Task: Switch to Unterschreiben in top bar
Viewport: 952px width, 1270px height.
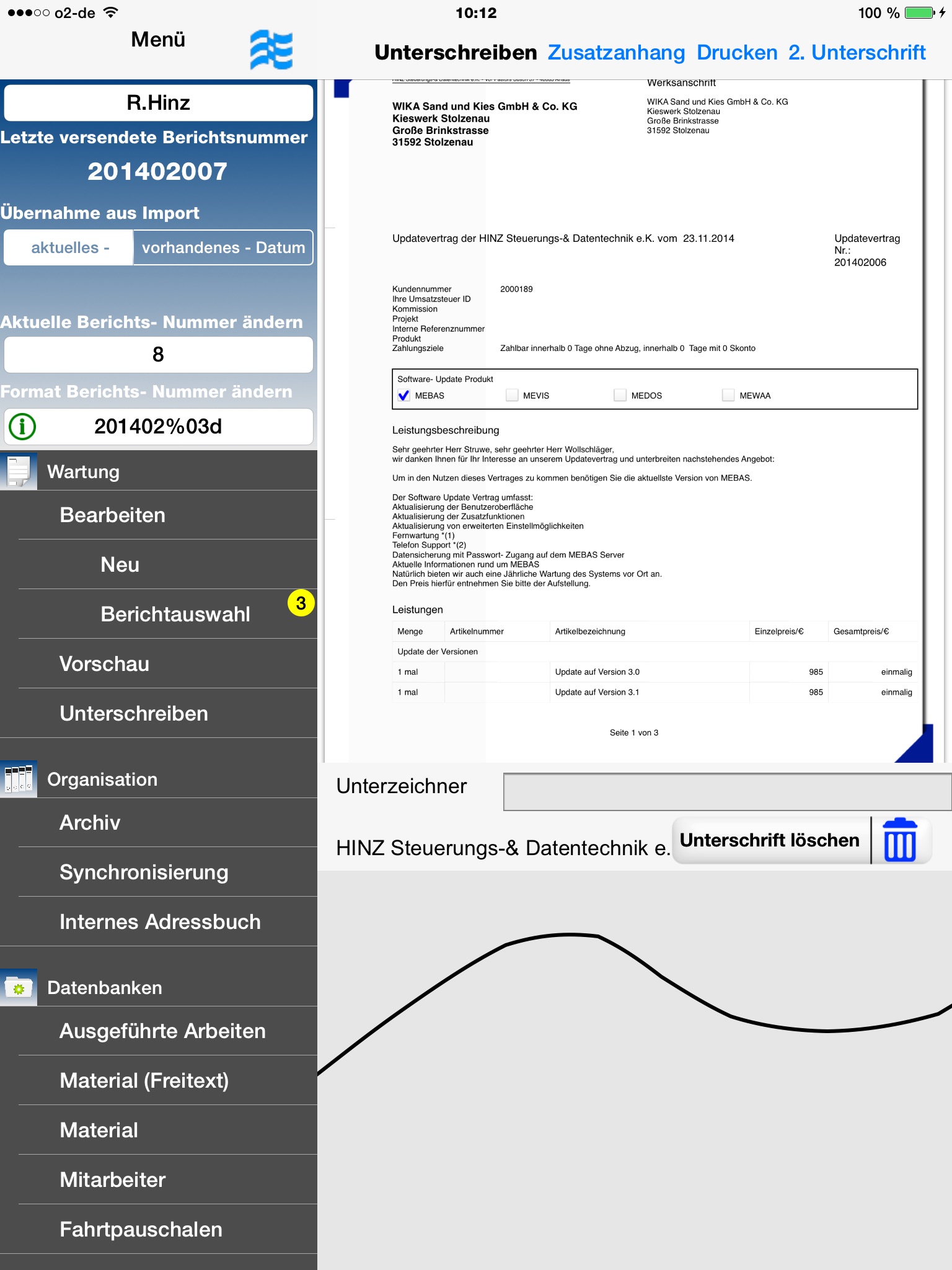Action: (x=456, y=52)
